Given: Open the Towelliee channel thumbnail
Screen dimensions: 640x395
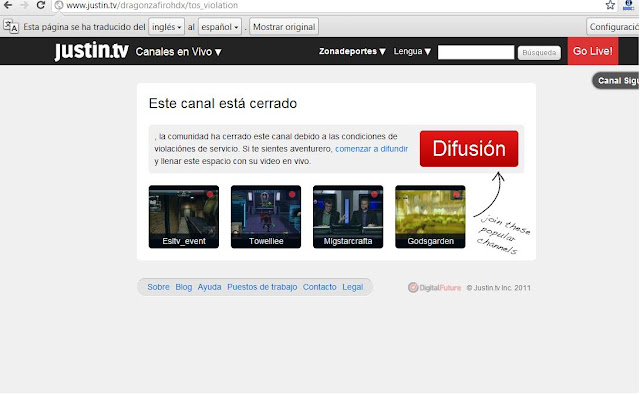Looking at the screenshot, I should (266, 217).
